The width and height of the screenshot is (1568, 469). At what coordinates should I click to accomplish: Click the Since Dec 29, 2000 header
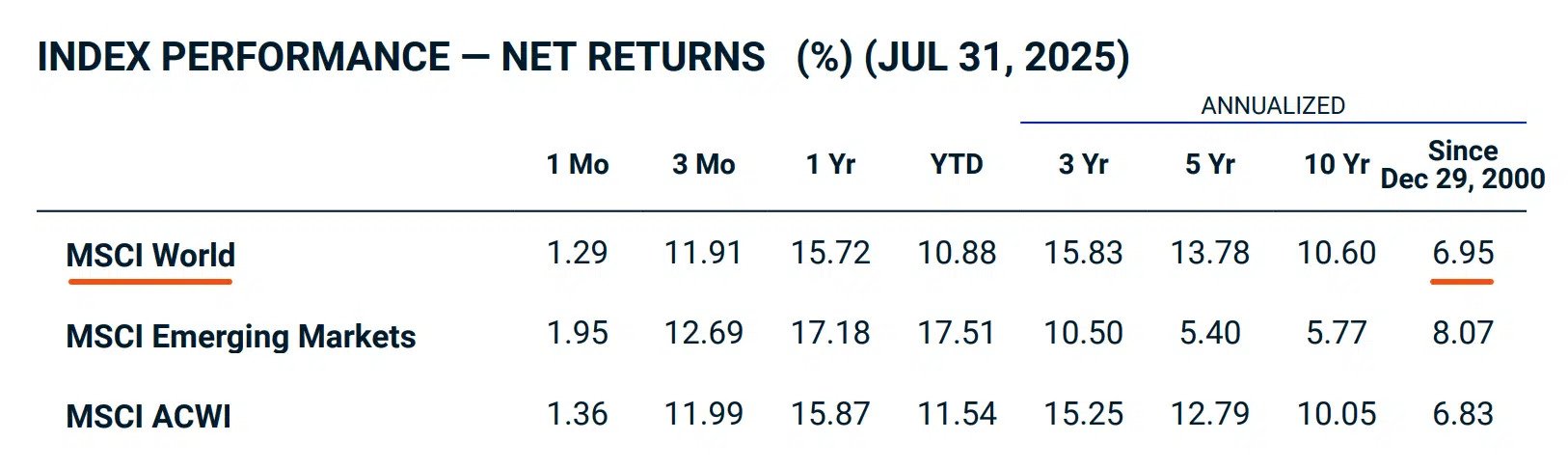pos(1463,165)
